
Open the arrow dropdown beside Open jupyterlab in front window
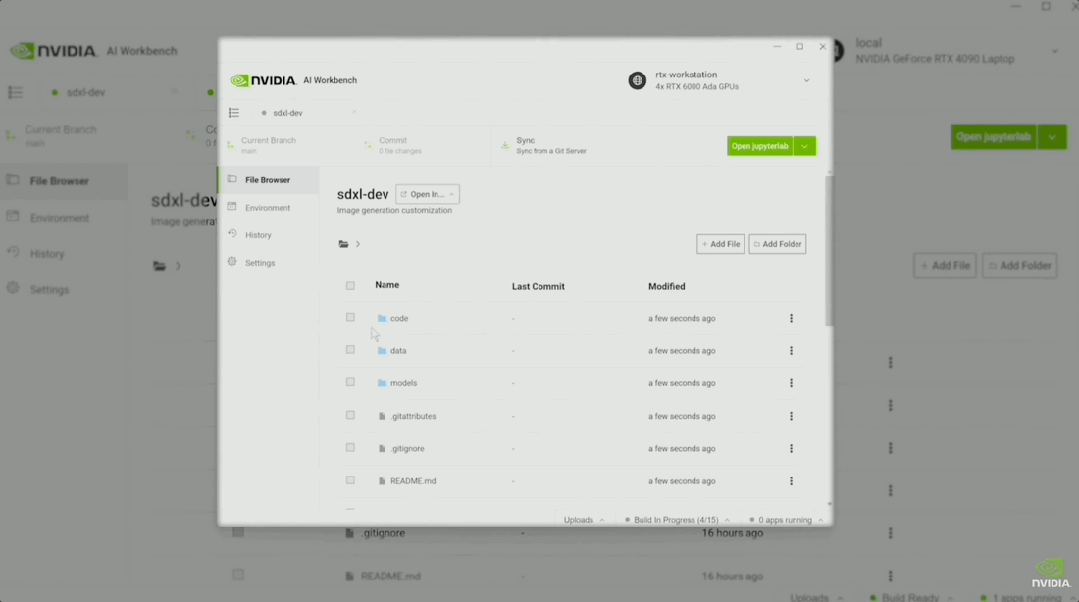coord(804,146)
